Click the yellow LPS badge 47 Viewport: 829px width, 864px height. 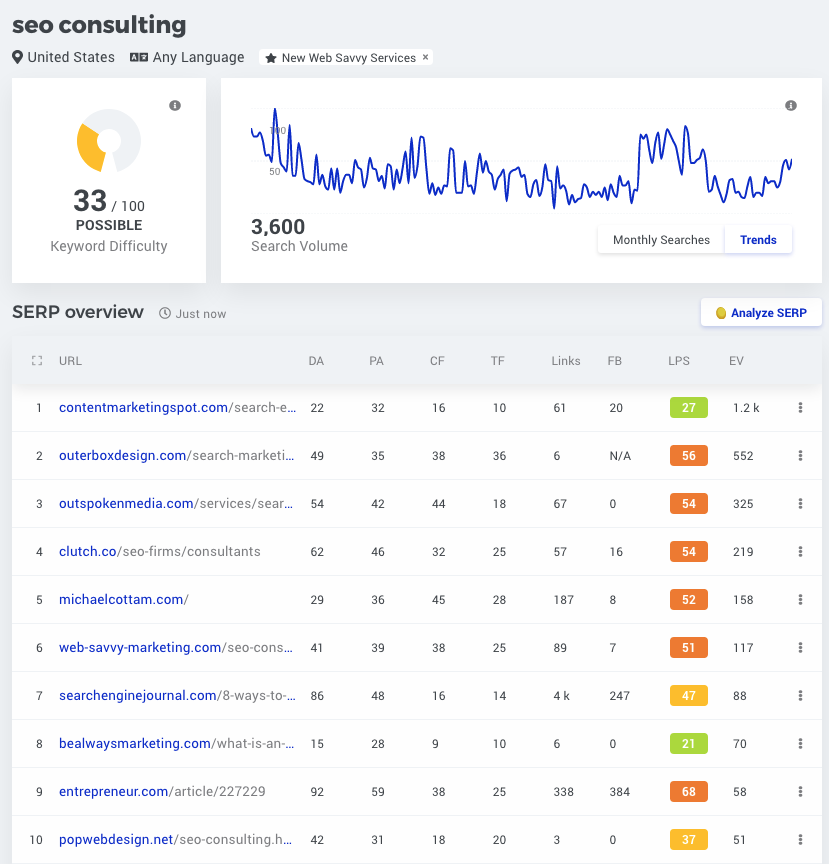point(688,695)
